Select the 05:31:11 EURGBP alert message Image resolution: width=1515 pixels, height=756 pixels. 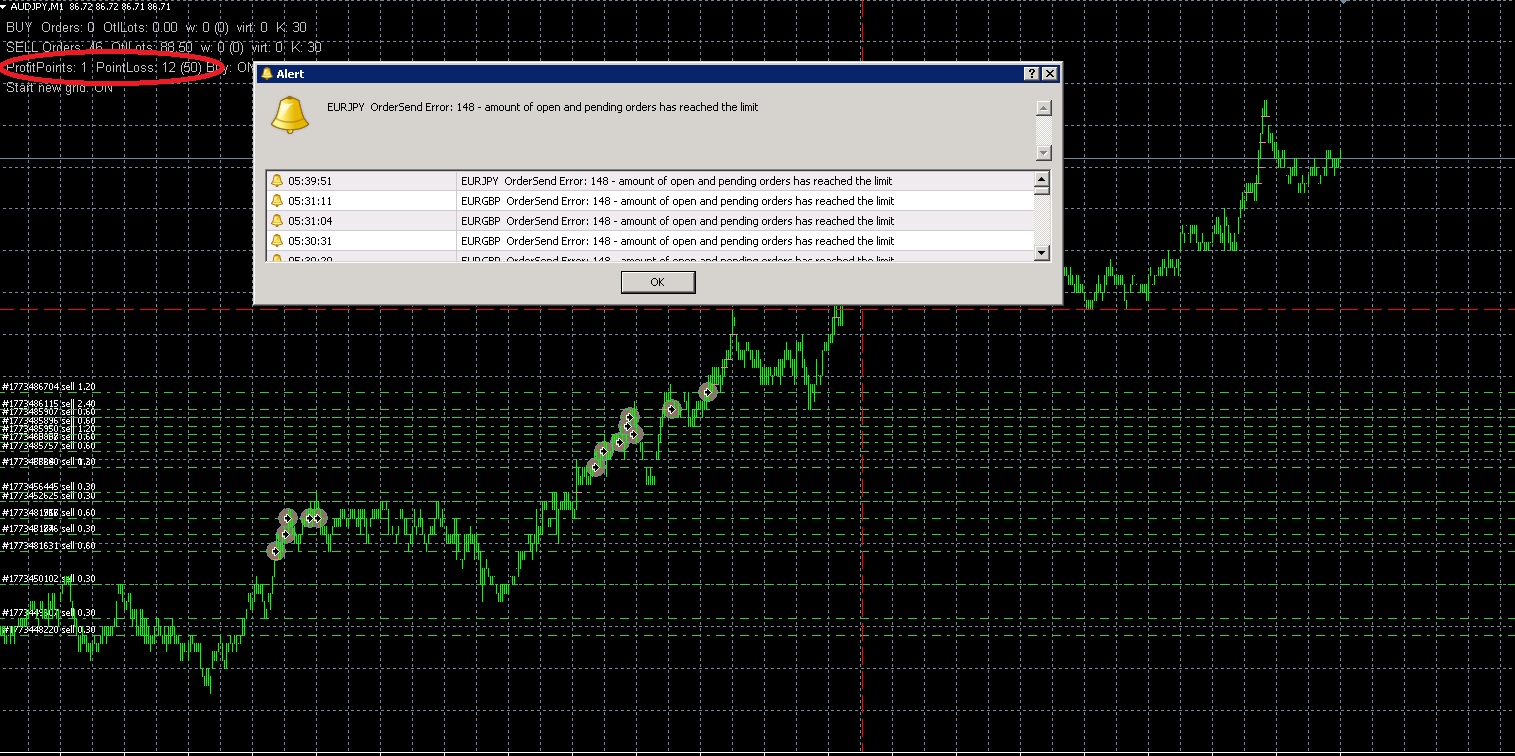click(x=677, y=201)
